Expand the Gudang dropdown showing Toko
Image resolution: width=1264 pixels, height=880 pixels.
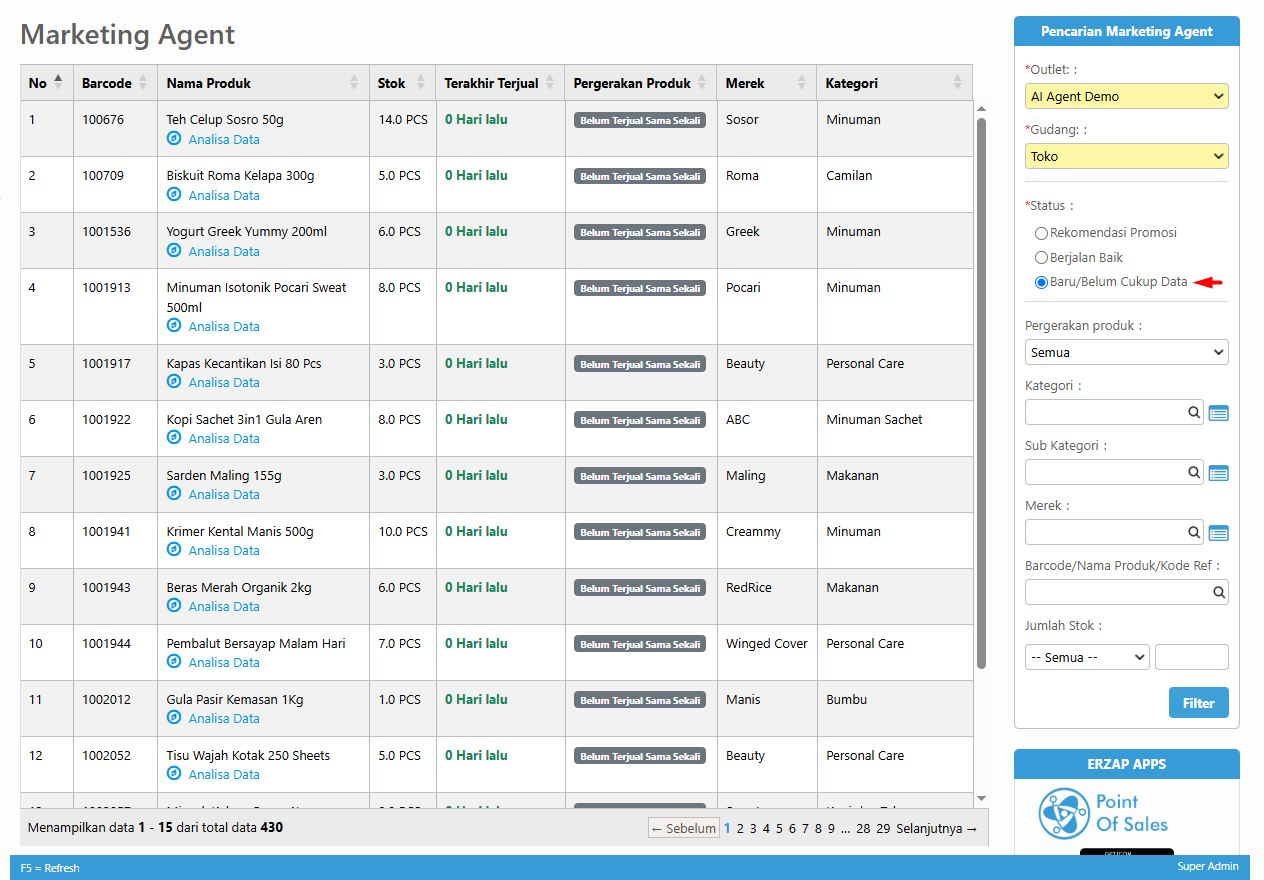tap(1126, 157)
